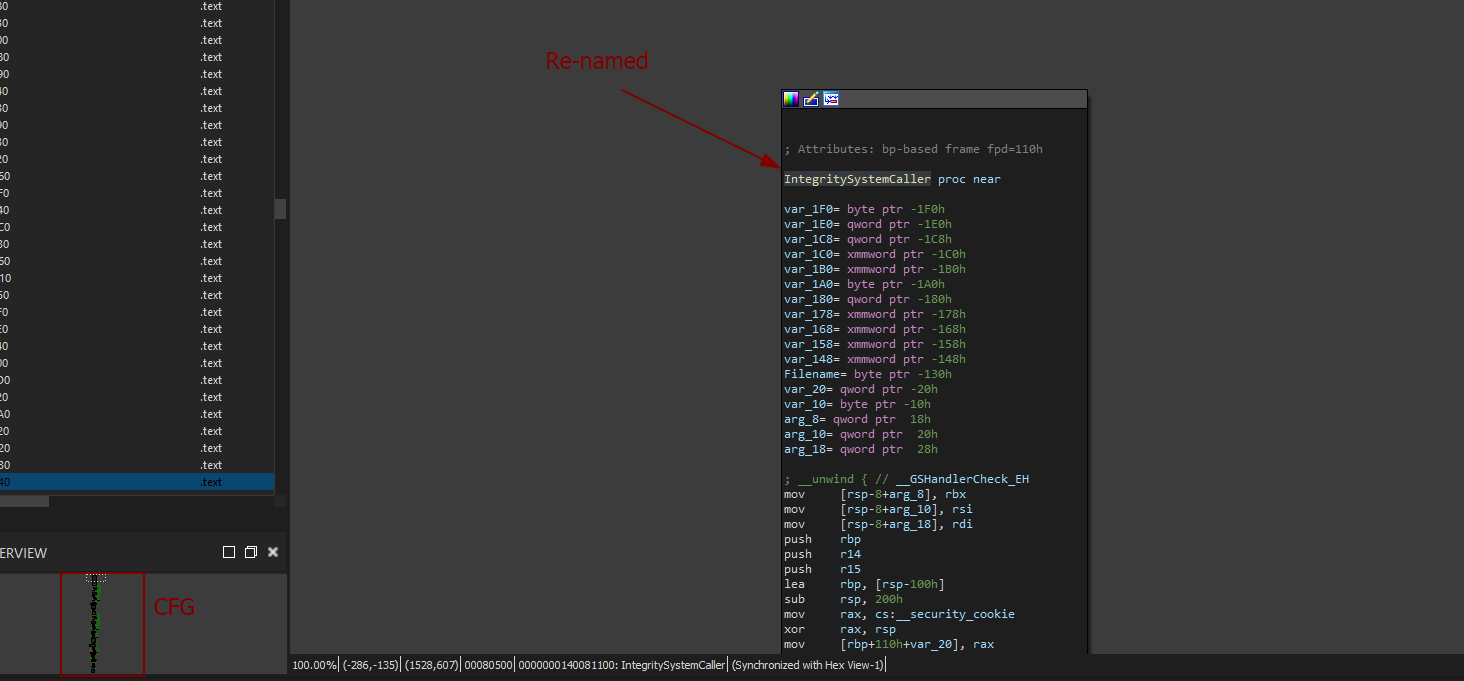Float the graph overview panel
Viewport: 1464px width, 681px height.
(x=251, y=552)
